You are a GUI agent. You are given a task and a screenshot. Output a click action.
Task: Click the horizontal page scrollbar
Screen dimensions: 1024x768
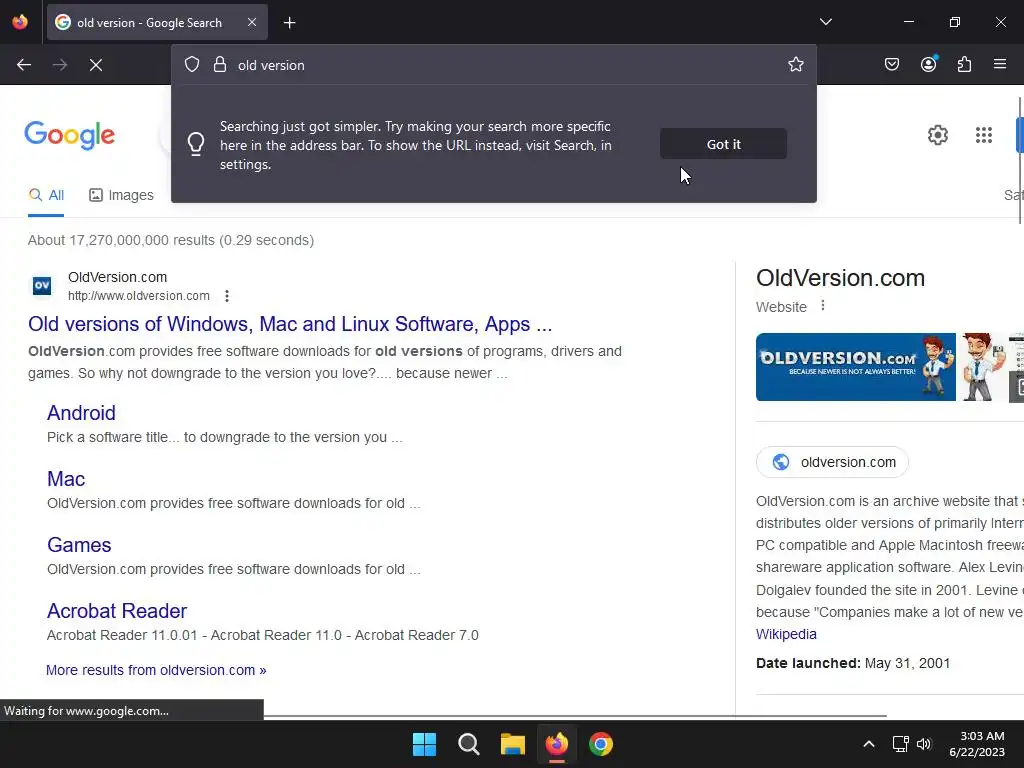pos(575,716)
